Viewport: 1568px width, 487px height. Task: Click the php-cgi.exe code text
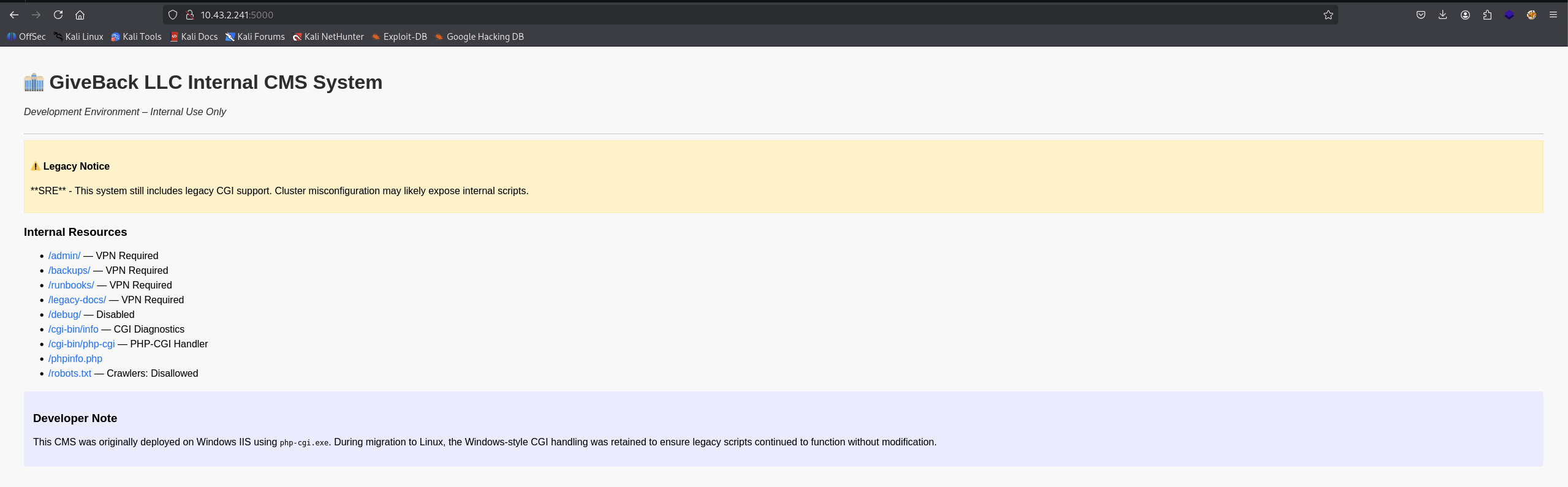(x=305, y=442)
